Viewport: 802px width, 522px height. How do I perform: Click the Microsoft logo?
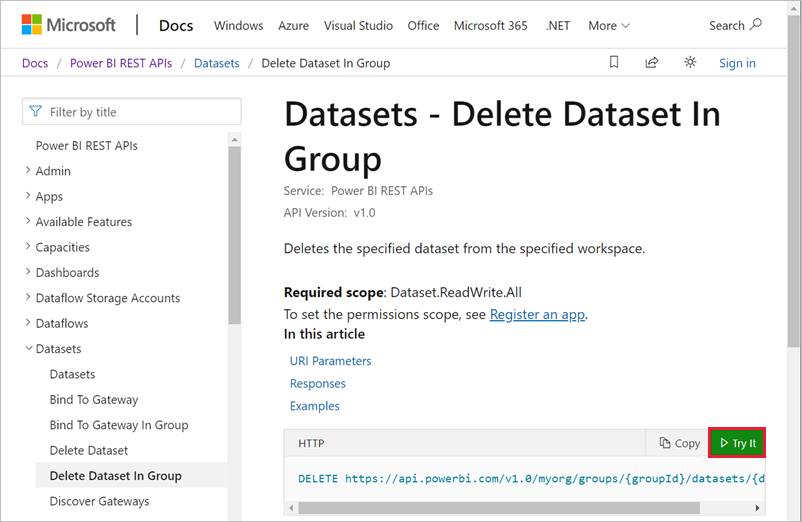pyautogui.click(x=67, y=25)
